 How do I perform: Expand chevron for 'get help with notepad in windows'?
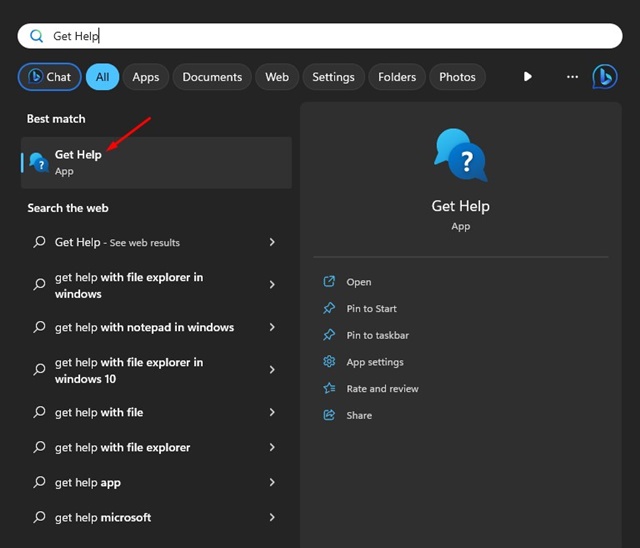click(x=272, y=327)
